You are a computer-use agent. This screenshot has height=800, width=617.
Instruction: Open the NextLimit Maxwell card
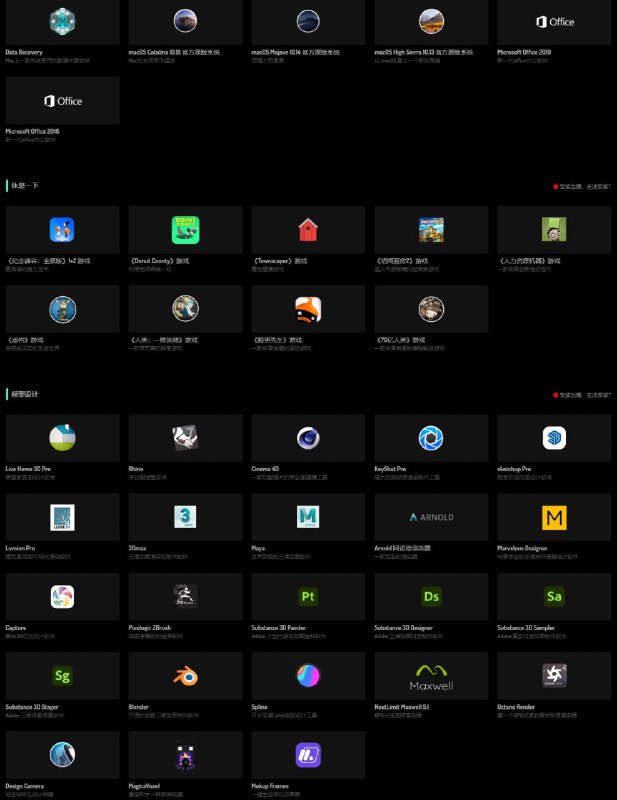point(431,676)
